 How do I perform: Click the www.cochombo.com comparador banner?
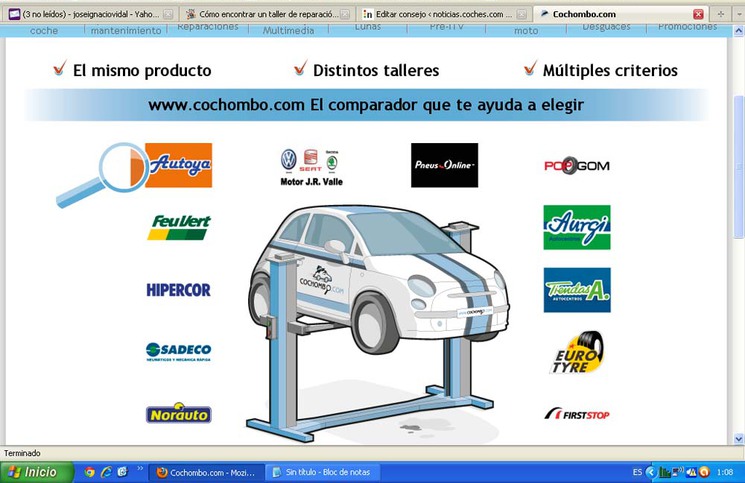point(366,104)
